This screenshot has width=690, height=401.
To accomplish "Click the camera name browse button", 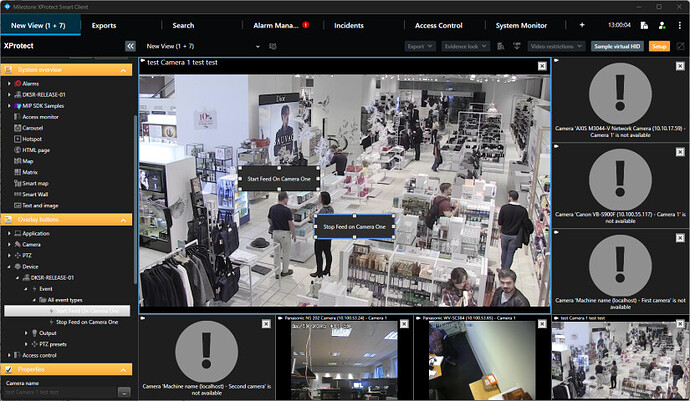I will tap(124, 393).
